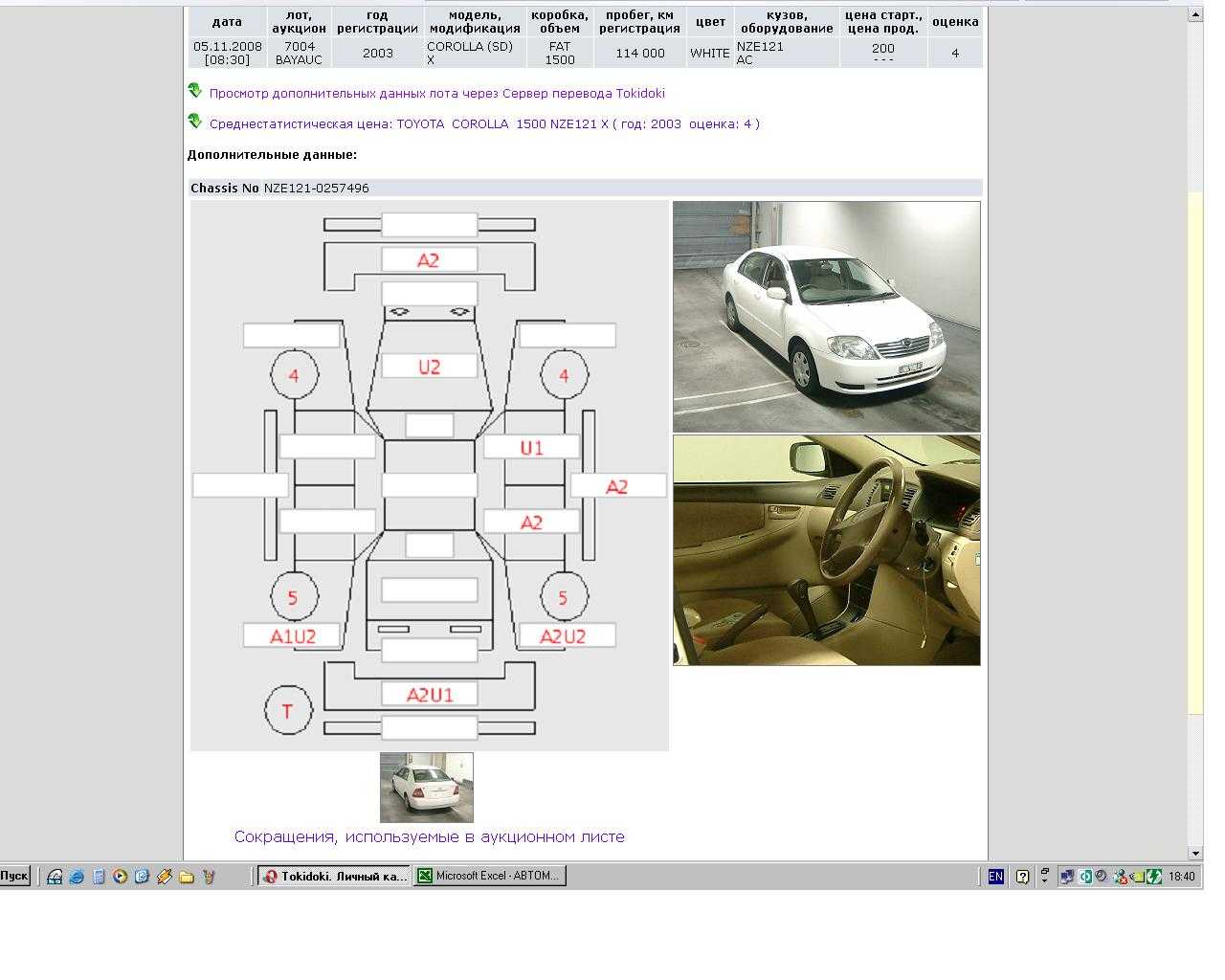Screen dimensions: 1225x980
Task: Click start price cell 200
Action: [883, 53]
